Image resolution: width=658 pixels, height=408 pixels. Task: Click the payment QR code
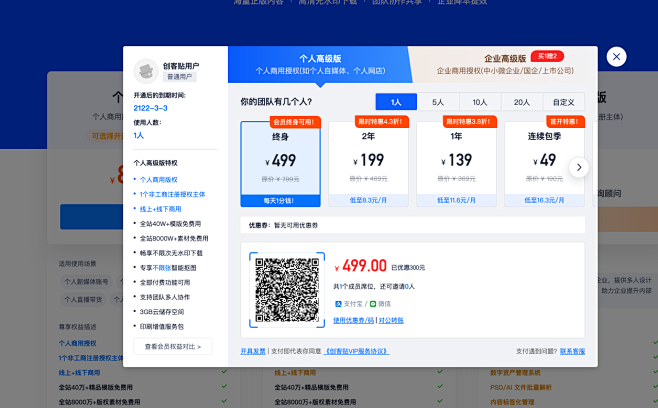(x=287, y=290)
